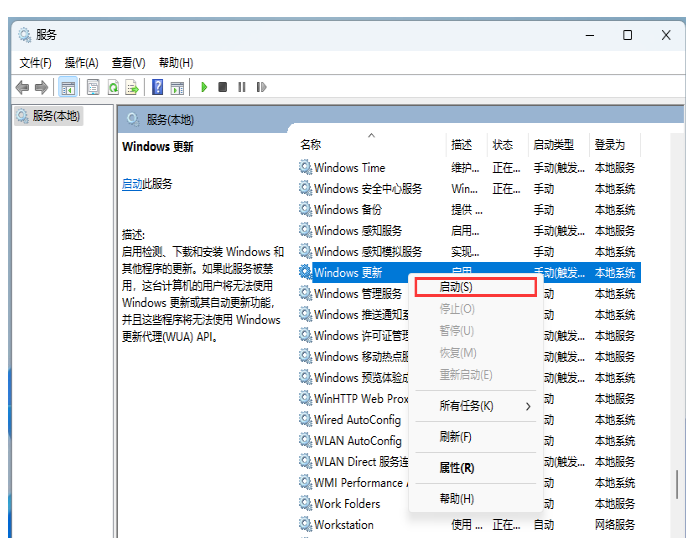Screen dimensions: 686x538
Task: Click the Stop Service square icon
Action: click(x=223, y=87)
